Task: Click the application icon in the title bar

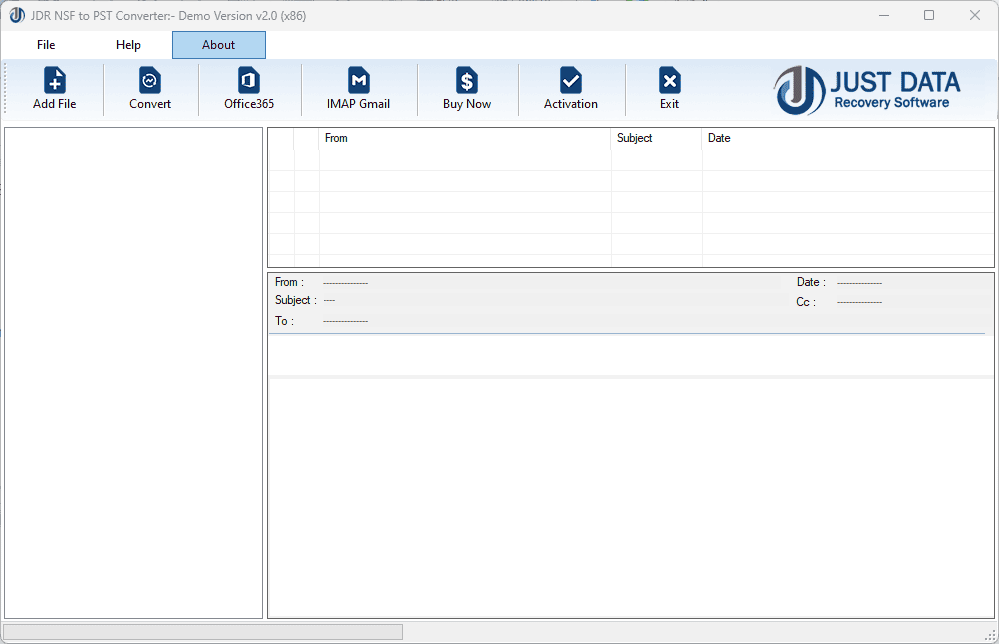Action: pyautogui.click(x=16, y=15)
